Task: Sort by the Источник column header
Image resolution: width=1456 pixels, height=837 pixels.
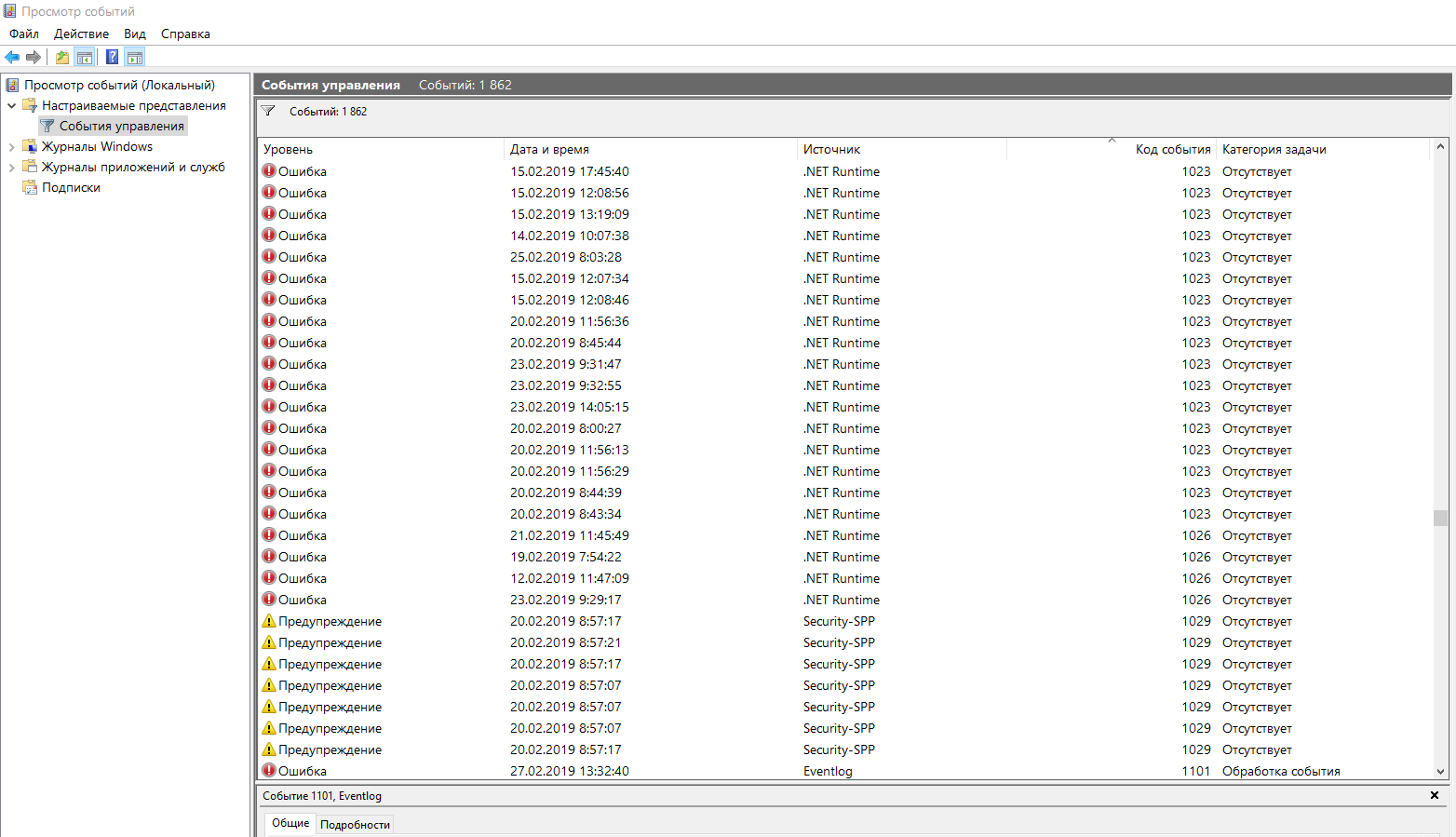Action: point(902,149)
